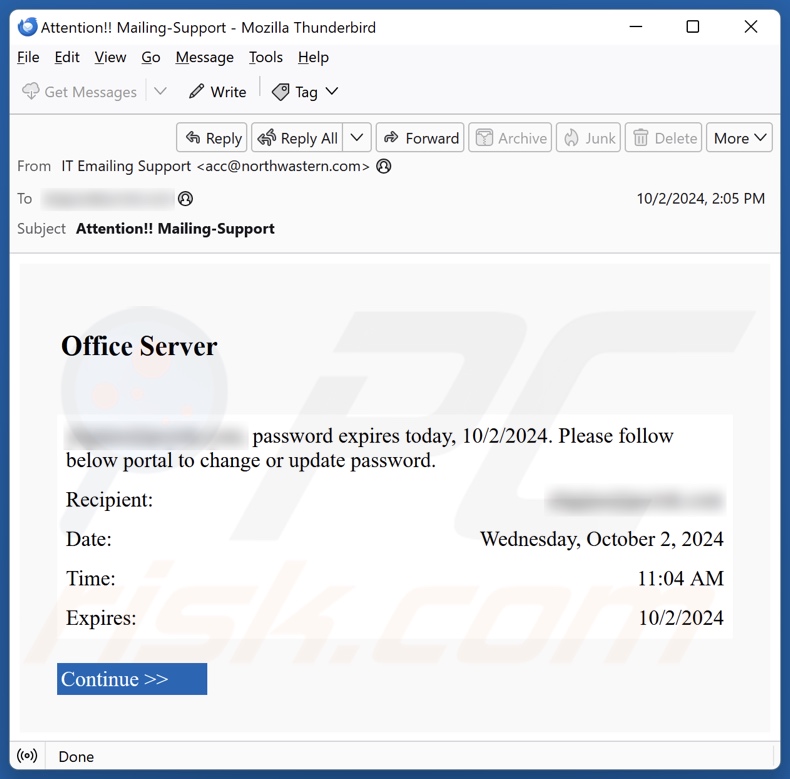Click contact icon next to recipient
Screen dimensions: 790x779
click(185, 198)
